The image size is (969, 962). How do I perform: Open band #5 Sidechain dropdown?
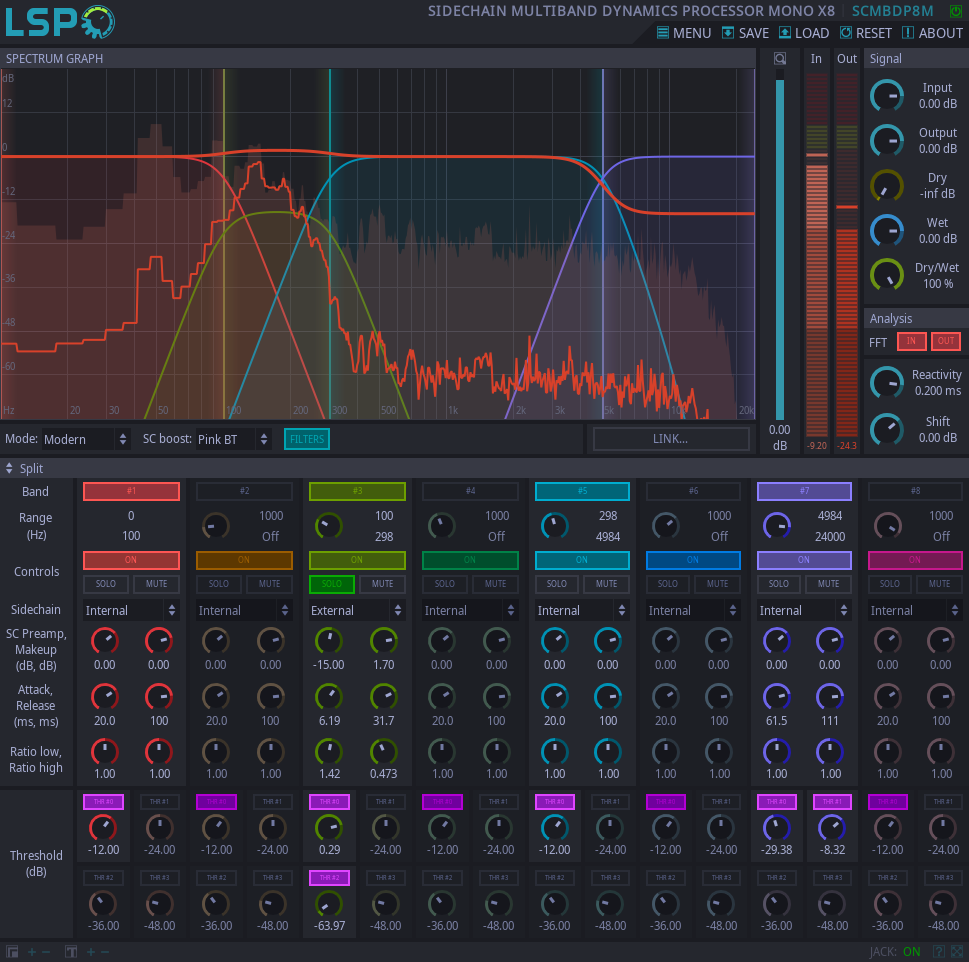582,610
